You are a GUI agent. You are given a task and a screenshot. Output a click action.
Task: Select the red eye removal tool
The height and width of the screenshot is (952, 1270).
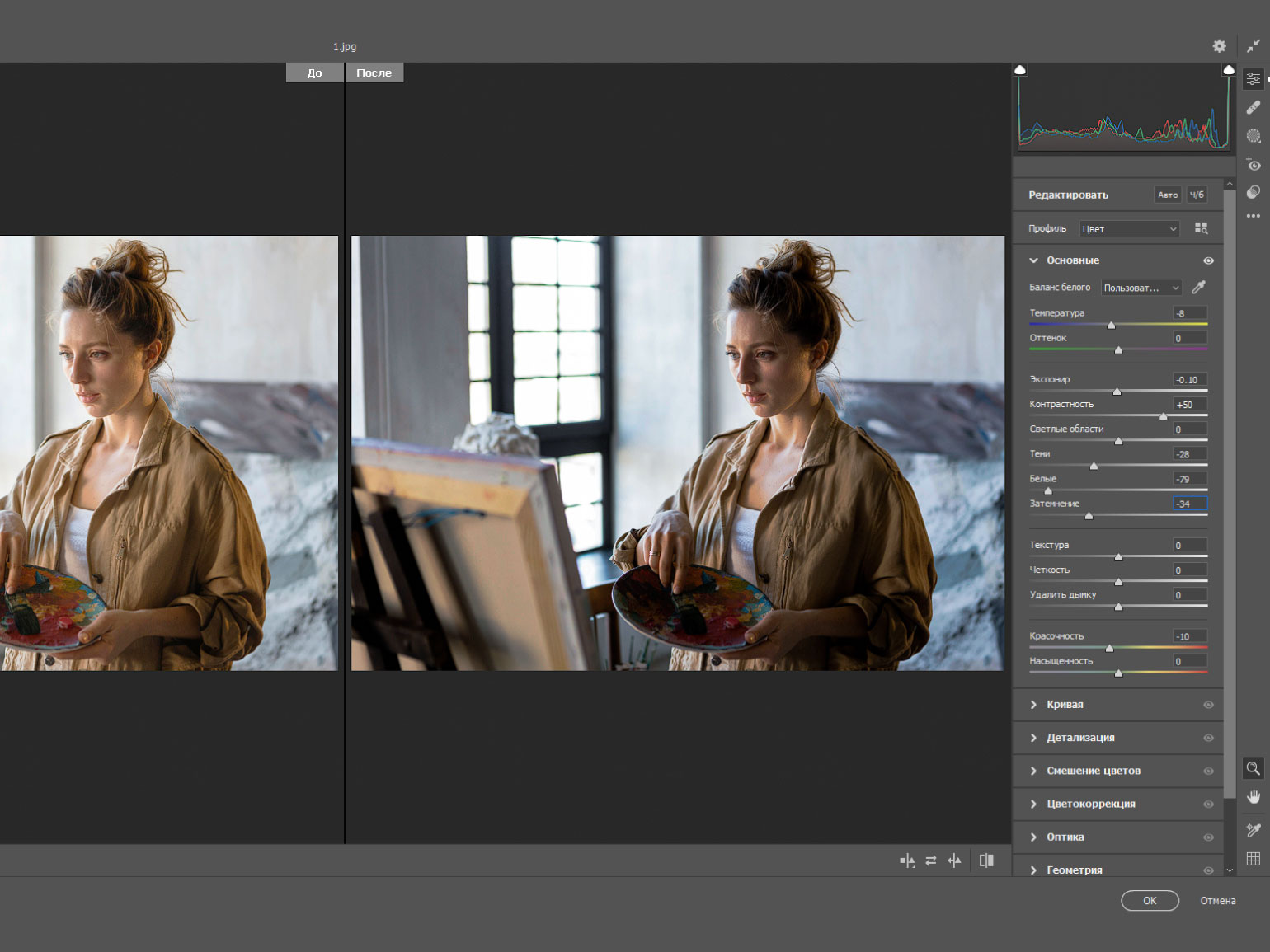pos(1253,163)
